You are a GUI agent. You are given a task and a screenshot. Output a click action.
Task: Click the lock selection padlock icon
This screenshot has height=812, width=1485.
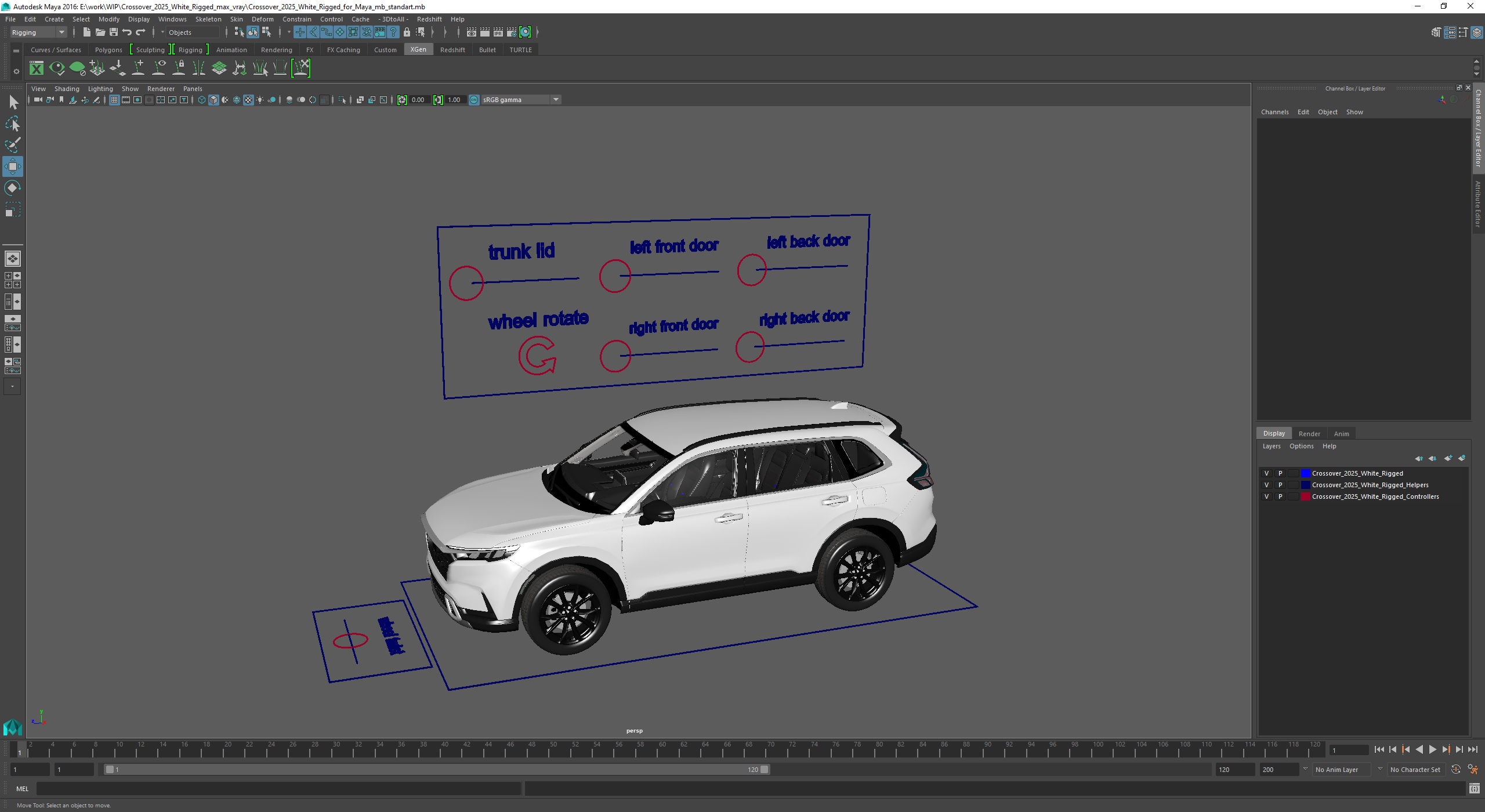click(x=407, y=32)
